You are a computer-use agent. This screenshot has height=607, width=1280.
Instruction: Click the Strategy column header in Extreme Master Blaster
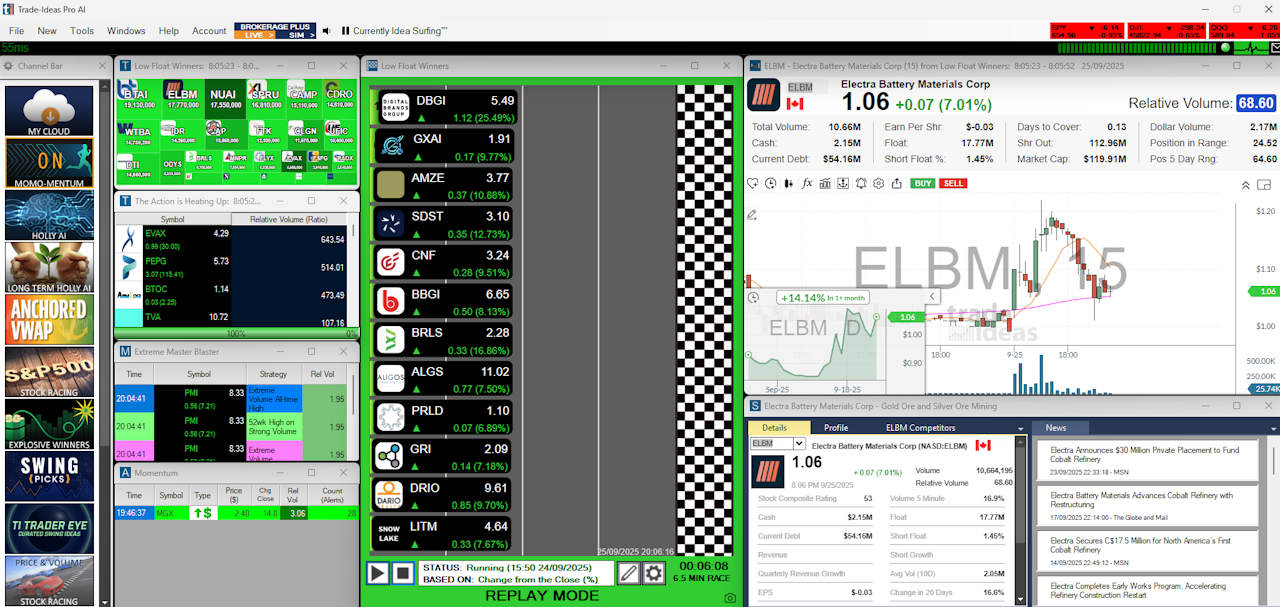coord(273,374)
